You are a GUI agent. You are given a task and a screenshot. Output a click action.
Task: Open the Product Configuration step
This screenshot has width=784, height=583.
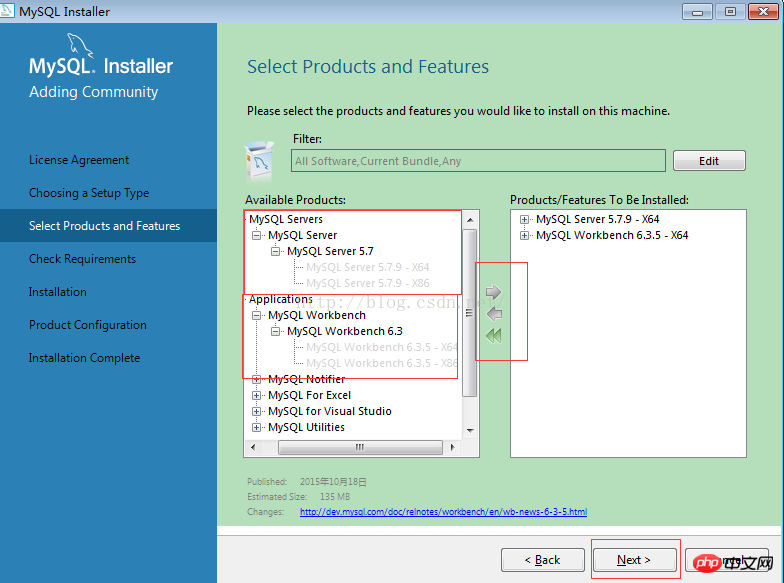pyautogui.click(x=88, y=325)
